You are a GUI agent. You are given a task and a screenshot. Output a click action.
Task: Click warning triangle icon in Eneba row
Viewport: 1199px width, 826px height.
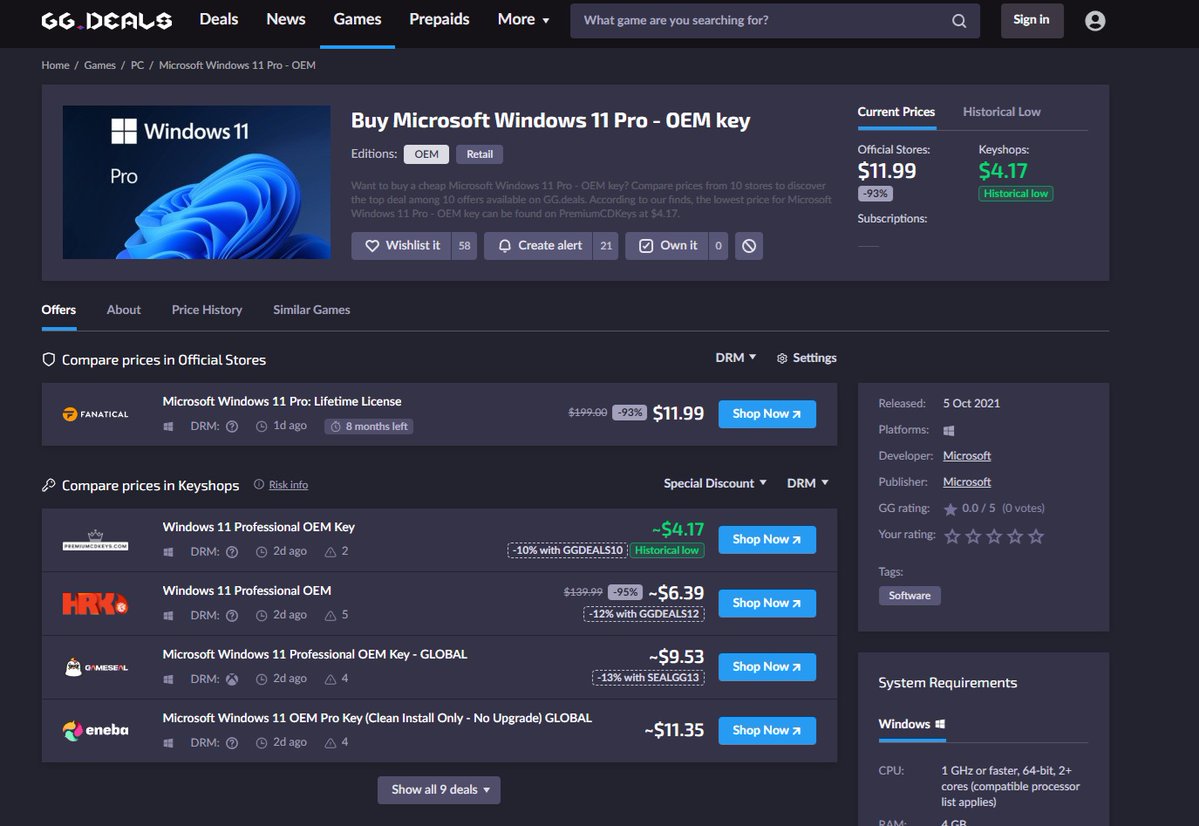click(x=330, y=742)
